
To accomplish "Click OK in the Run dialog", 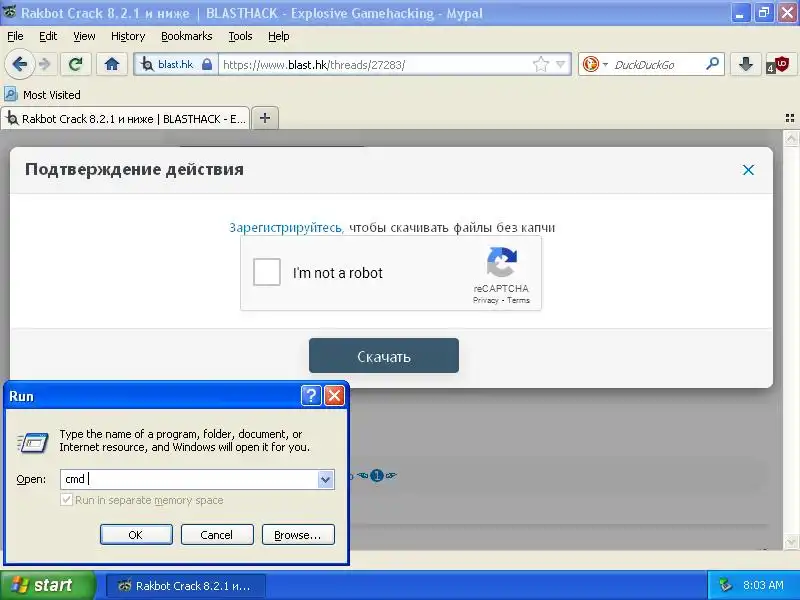I will (x=136, y=535).
